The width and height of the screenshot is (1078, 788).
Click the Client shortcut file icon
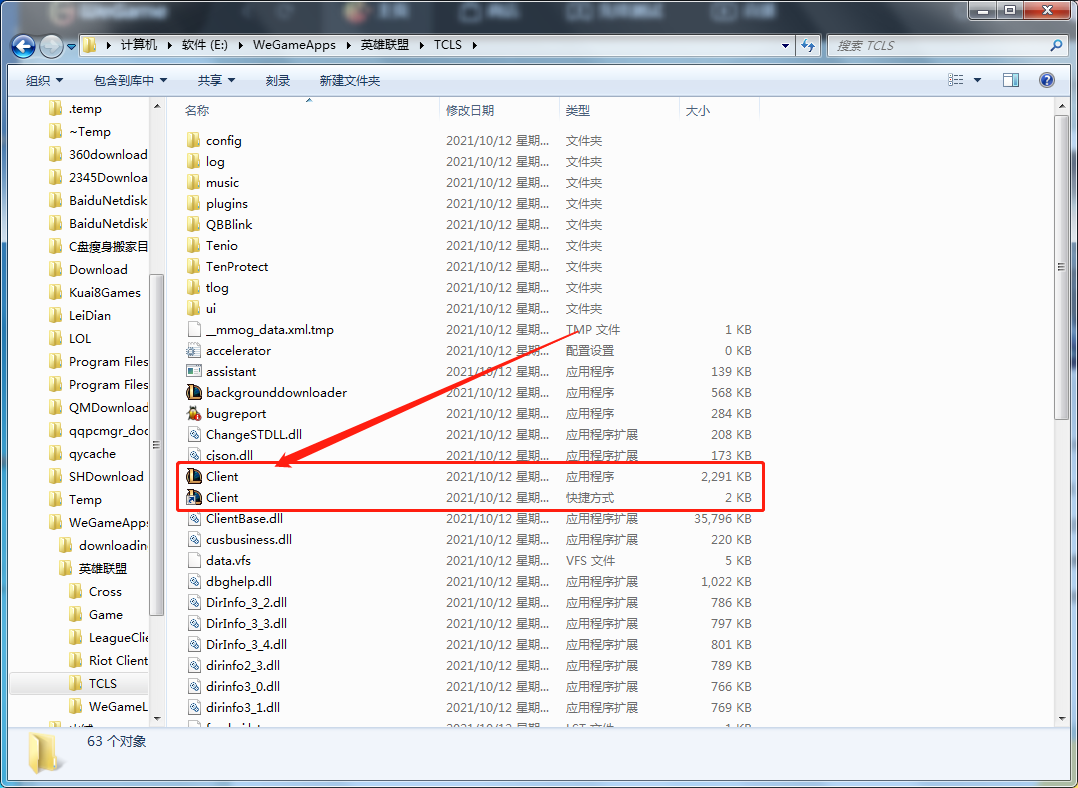point(194,498)
